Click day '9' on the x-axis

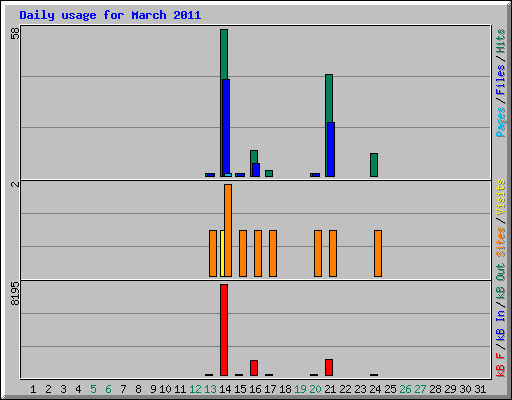pos(153,389)
